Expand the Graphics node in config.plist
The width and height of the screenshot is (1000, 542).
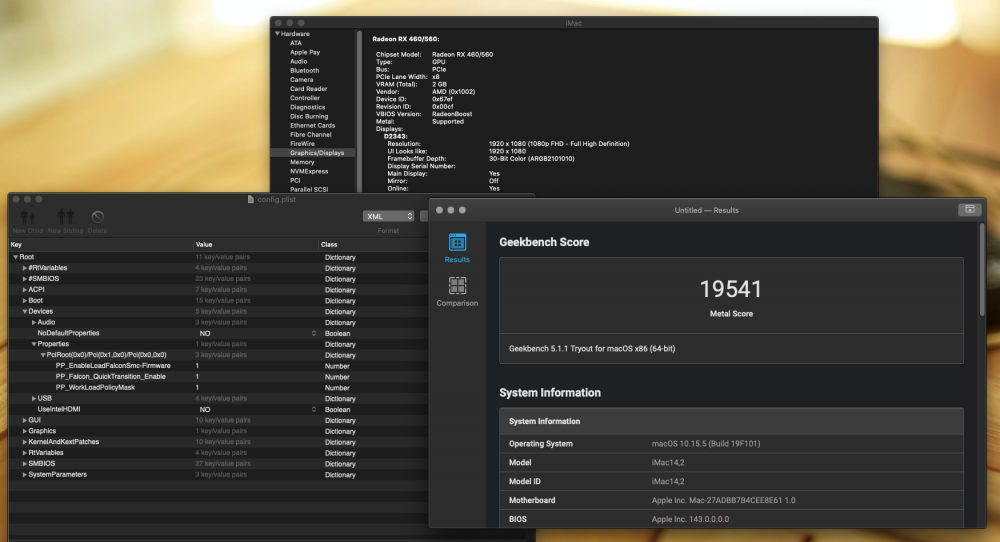24,431
